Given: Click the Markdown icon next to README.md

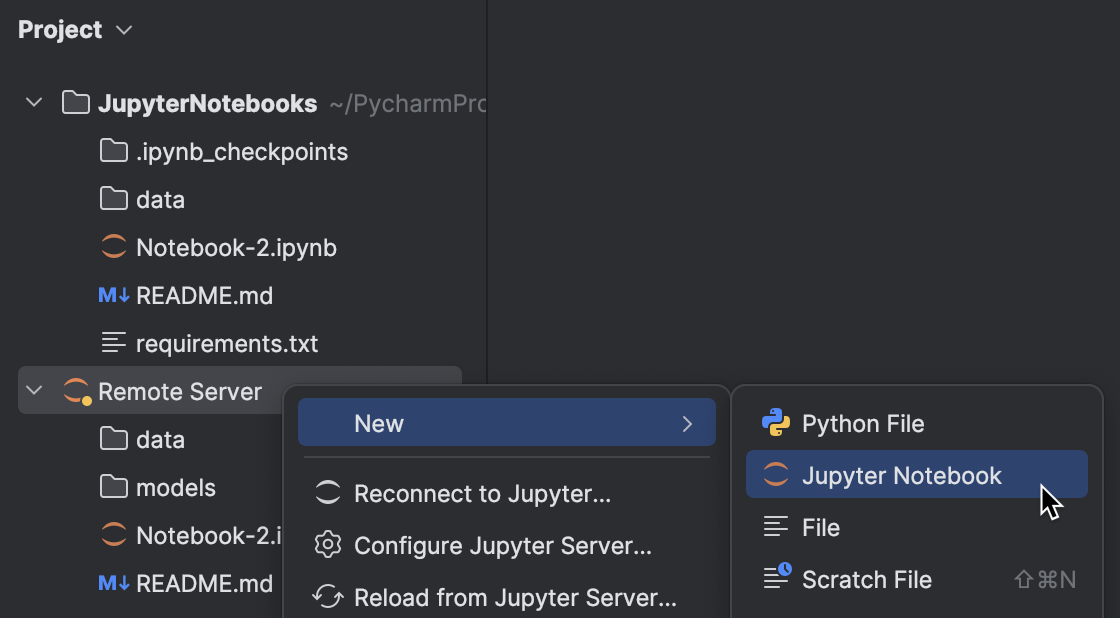Looking at the screenshot, I should click(x=112, y=295).
